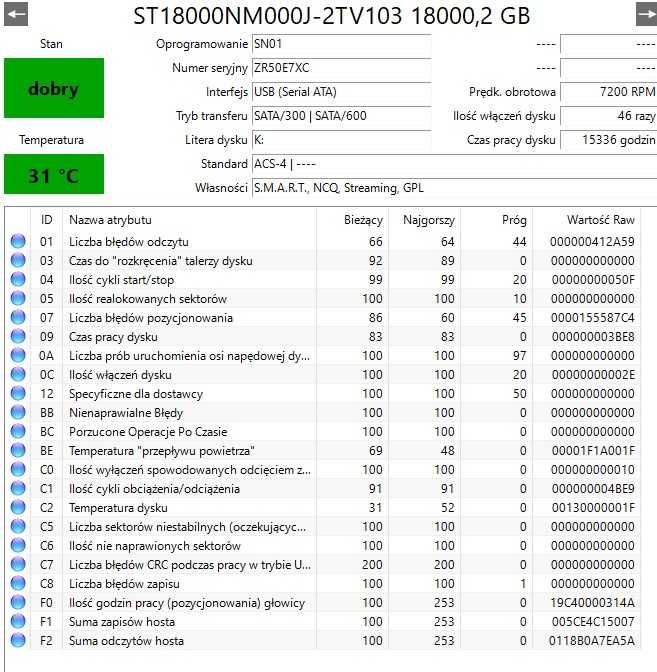This screenshot has height=672, width=657.
Task: Click the 31 °C temperature button
Action: (x=54, y=174)
